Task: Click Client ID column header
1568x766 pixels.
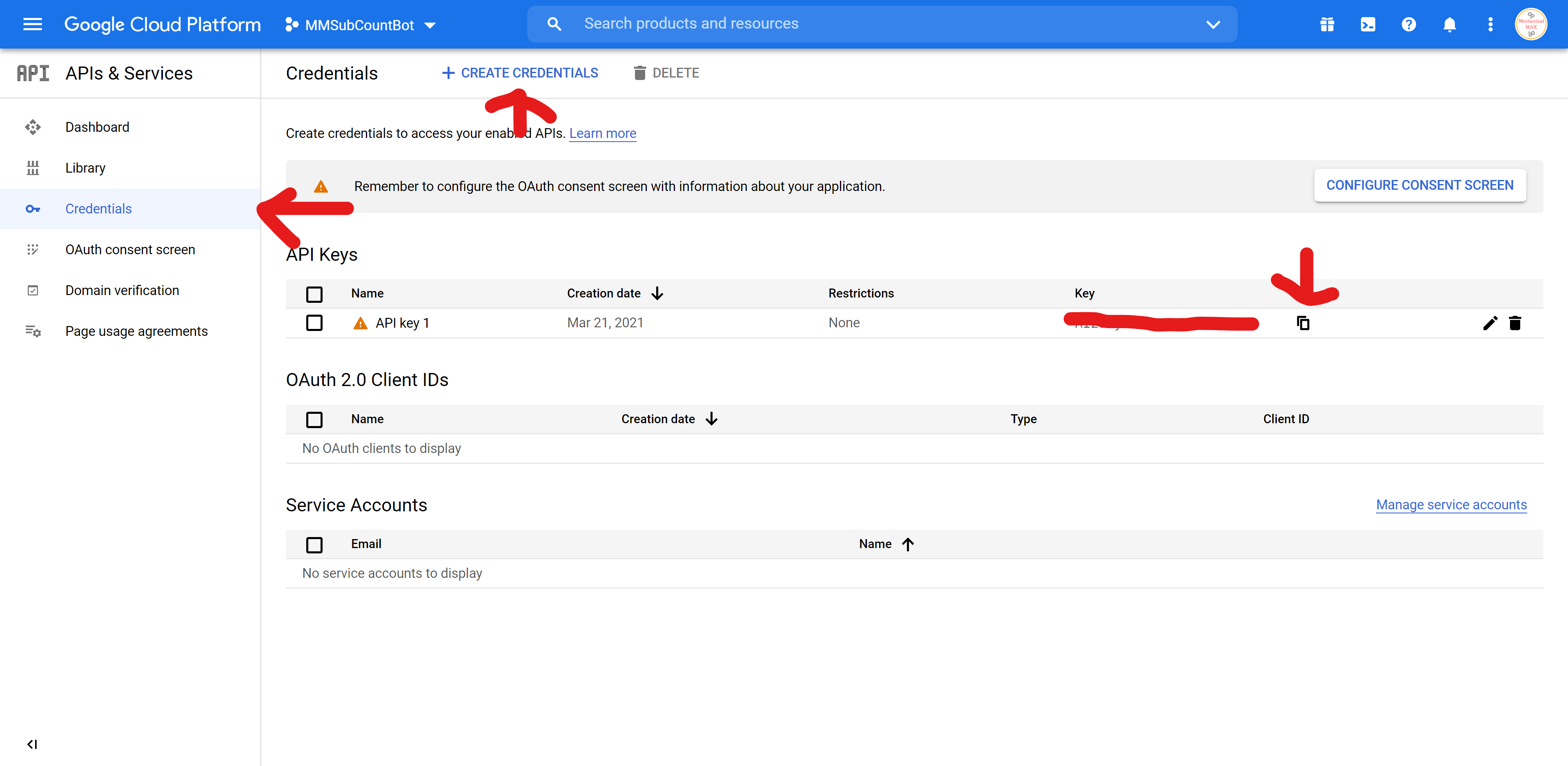Action: click(1285, 419)
